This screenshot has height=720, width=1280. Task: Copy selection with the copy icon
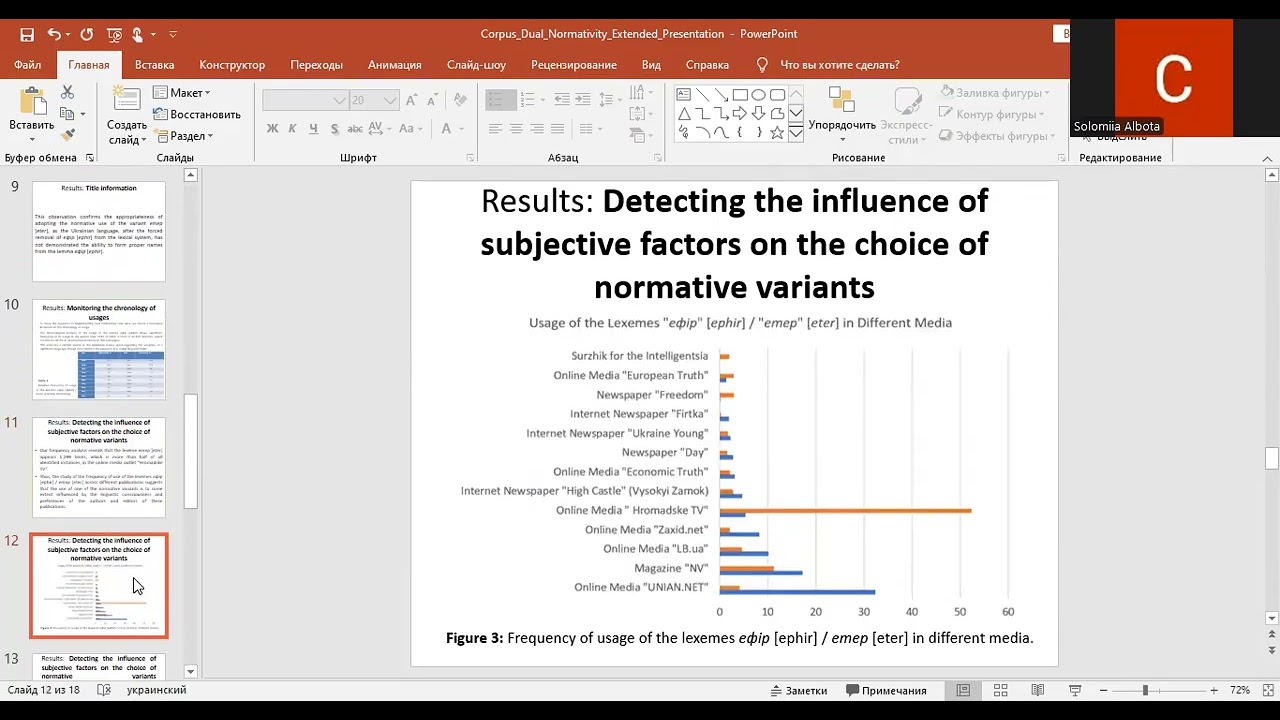[68, 114]
